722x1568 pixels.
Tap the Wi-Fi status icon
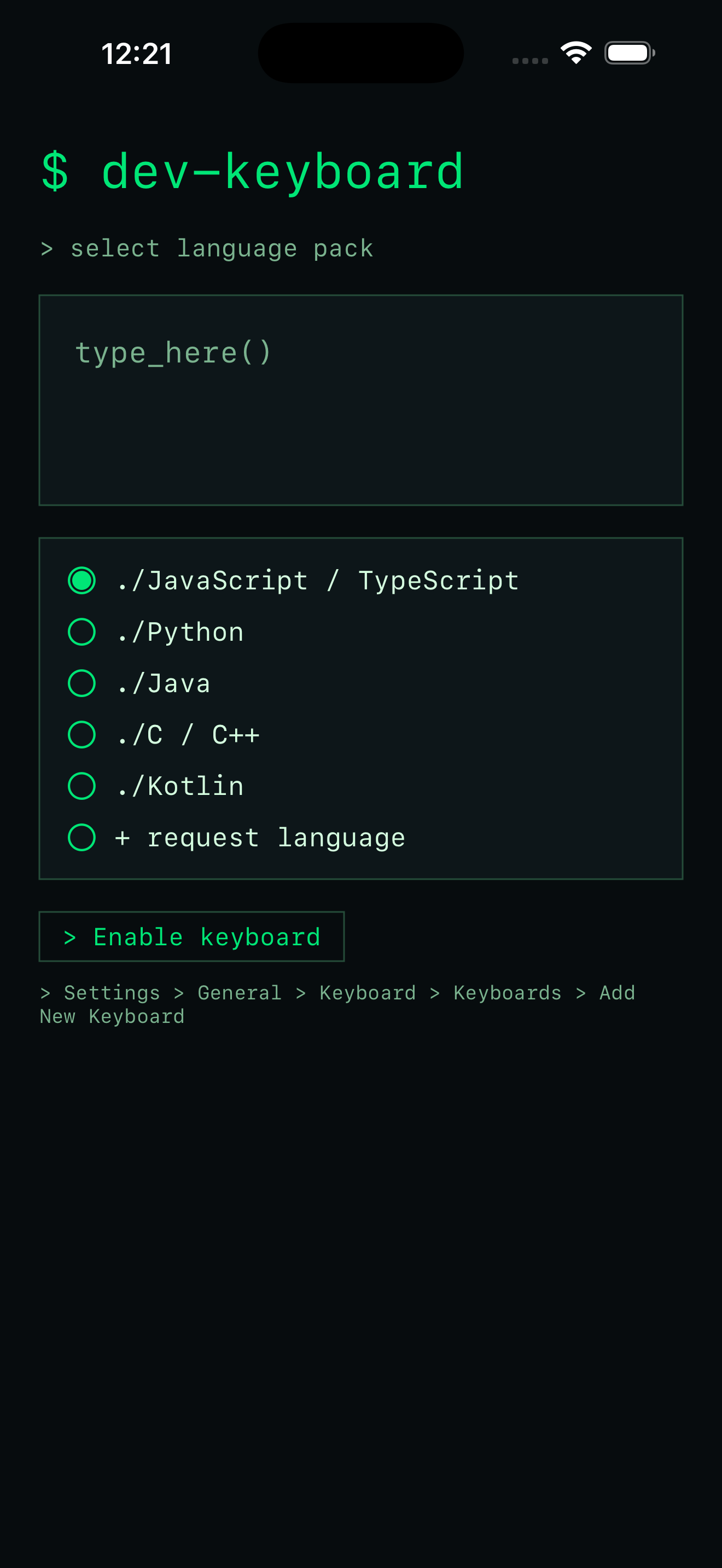pyautogui.click(x=576, y=53)
